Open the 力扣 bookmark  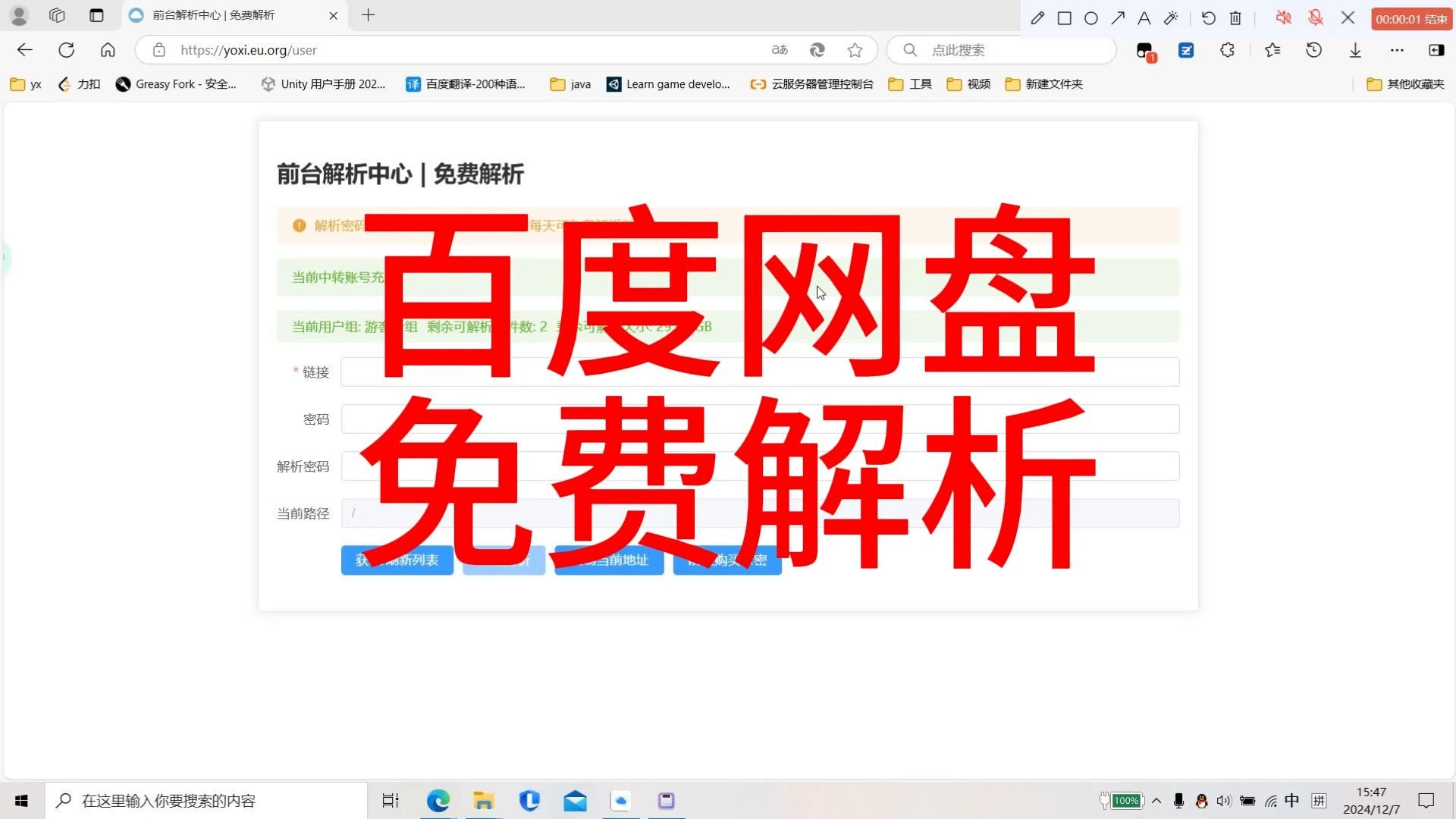(x=80, y=84)
